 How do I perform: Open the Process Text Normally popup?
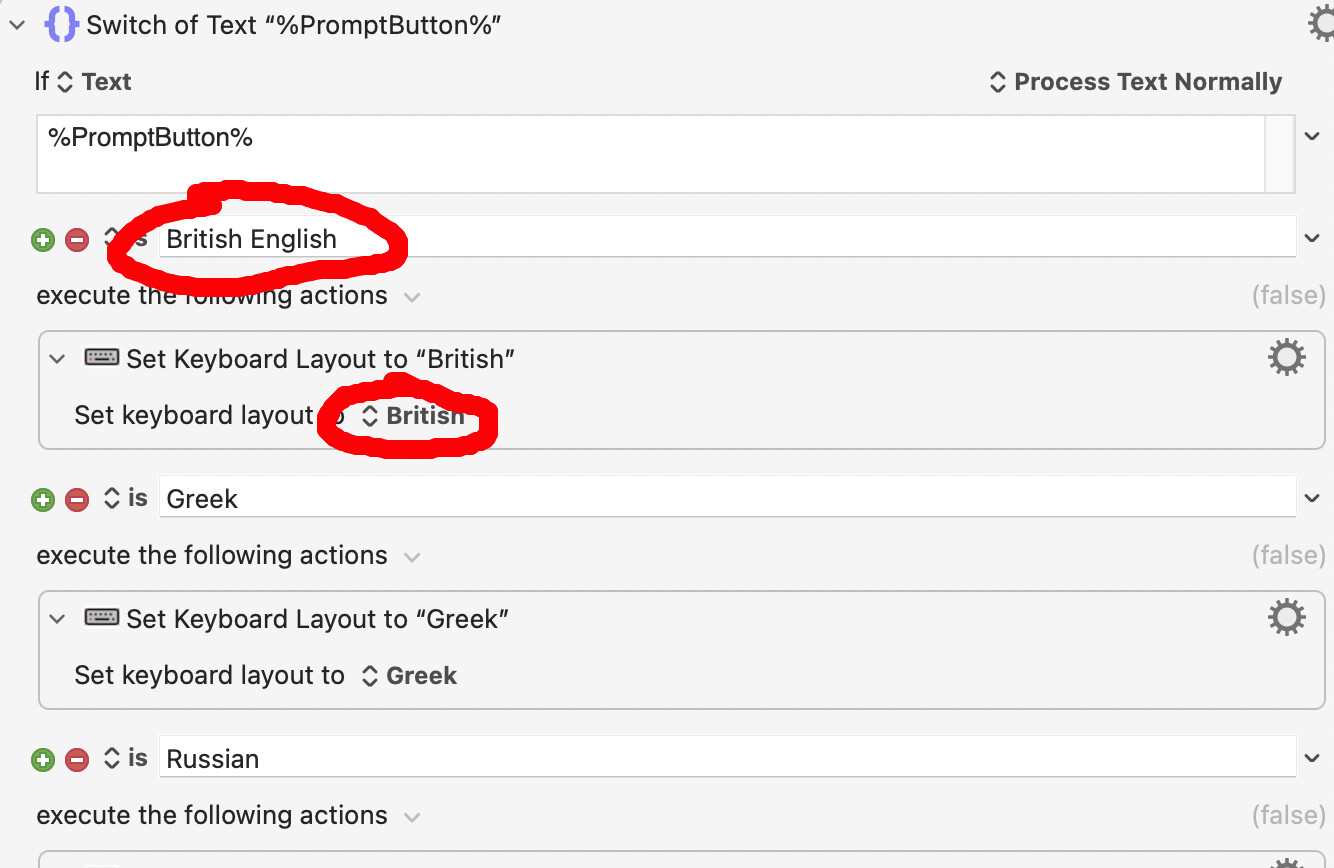tap(1135, 82)
